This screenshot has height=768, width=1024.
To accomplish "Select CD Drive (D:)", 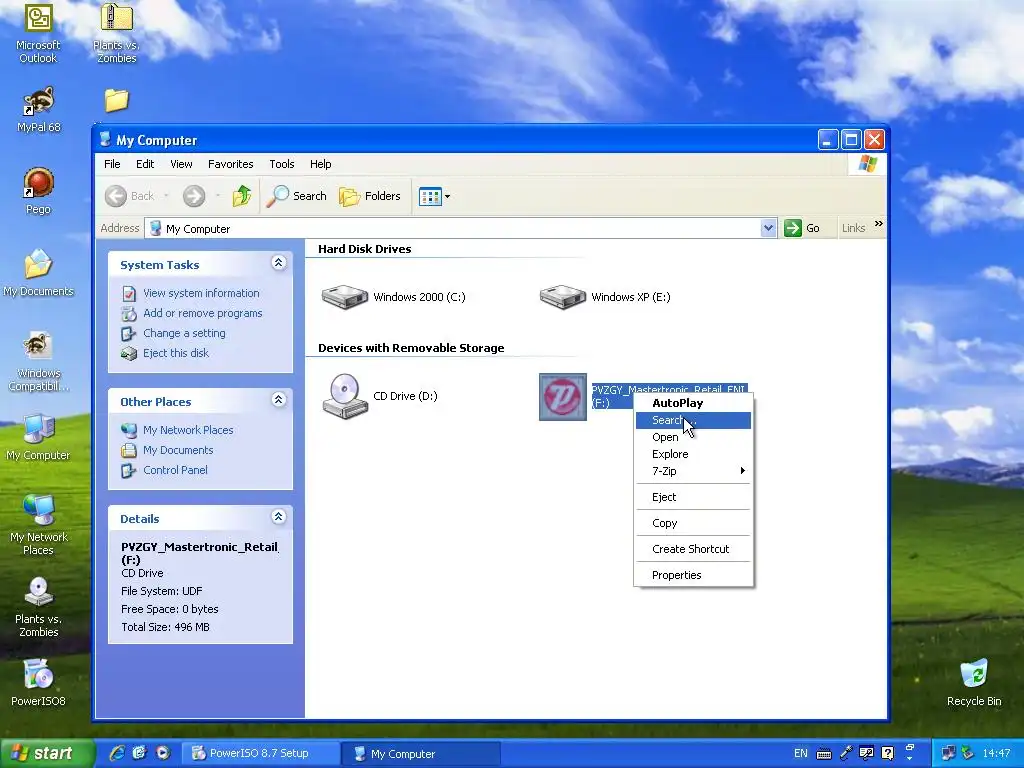I will pyautogui.click(x=380, y=396).
